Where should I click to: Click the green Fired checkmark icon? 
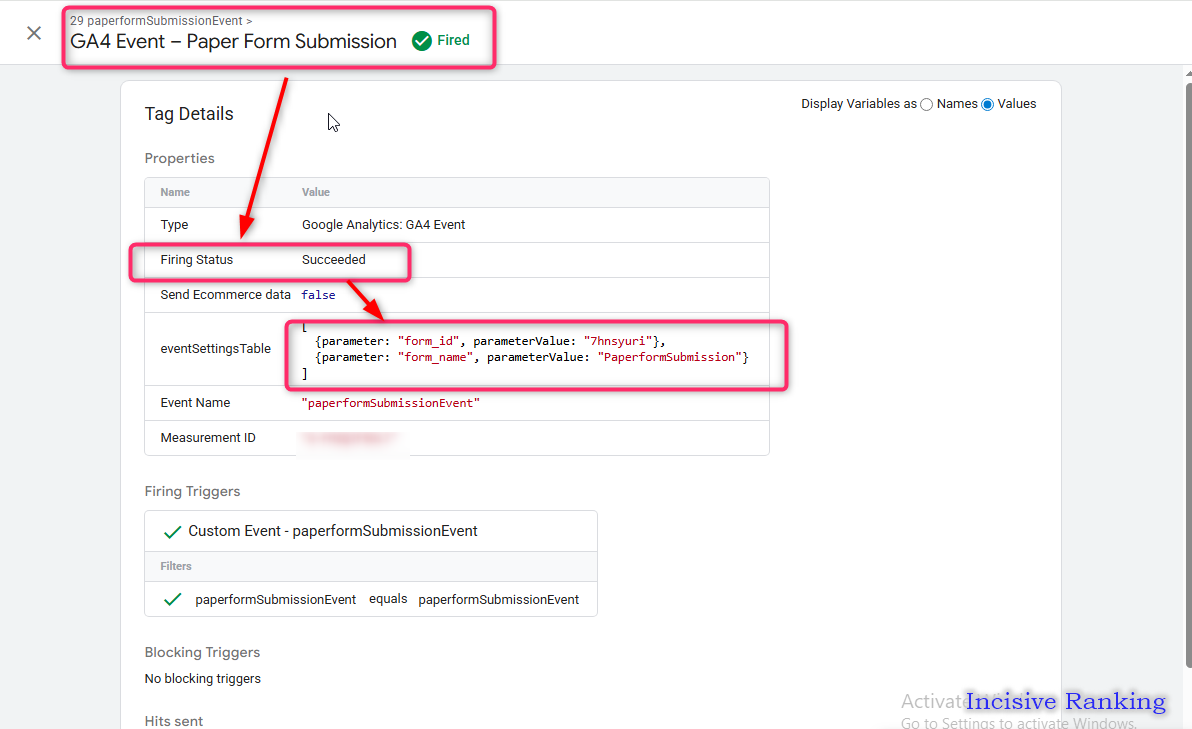421,41
